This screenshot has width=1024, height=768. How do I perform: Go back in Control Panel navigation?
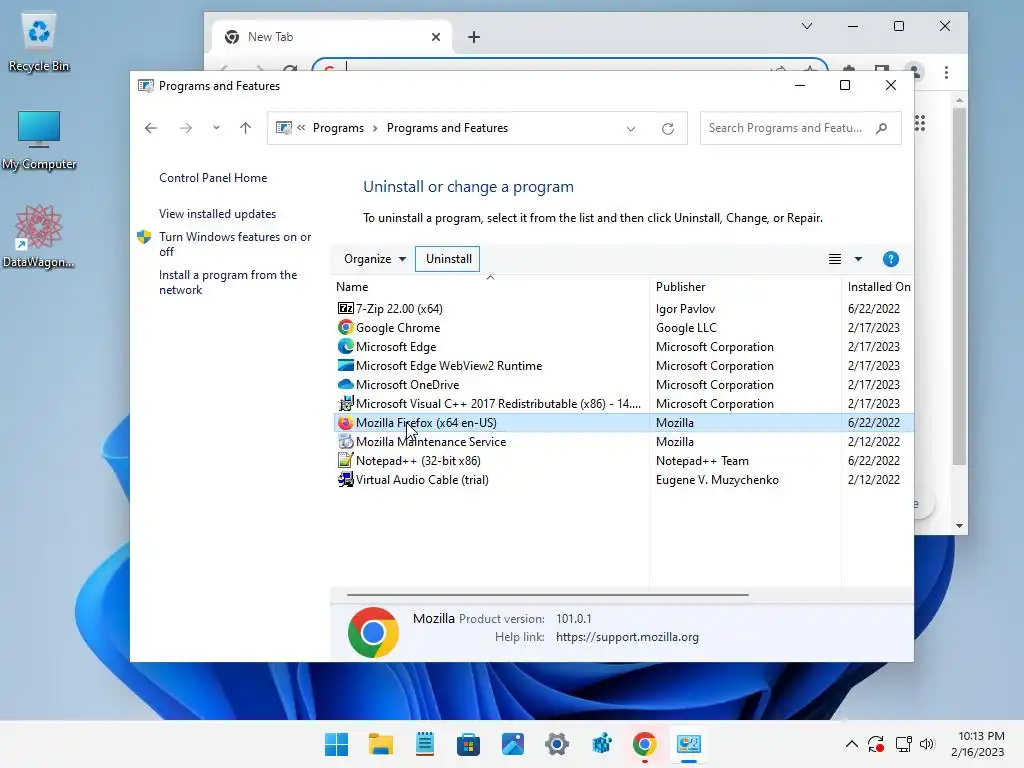tap(151, 128)
